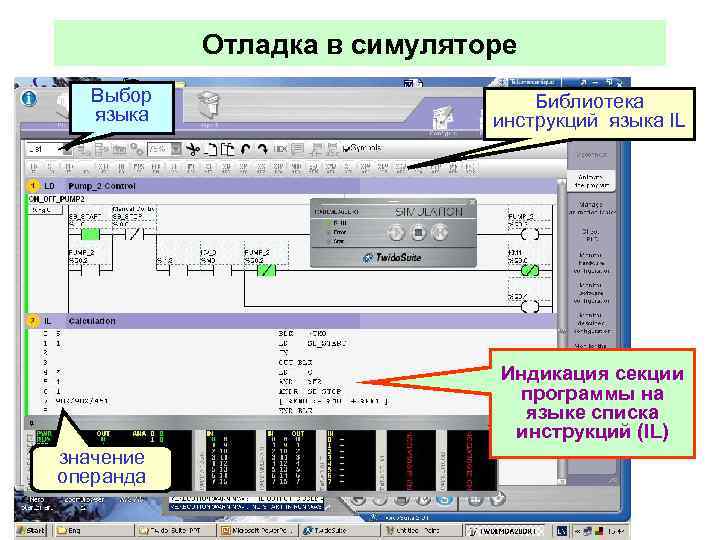
Task: Click the first IL instruction icon in the library row
Action: [34, 169]
